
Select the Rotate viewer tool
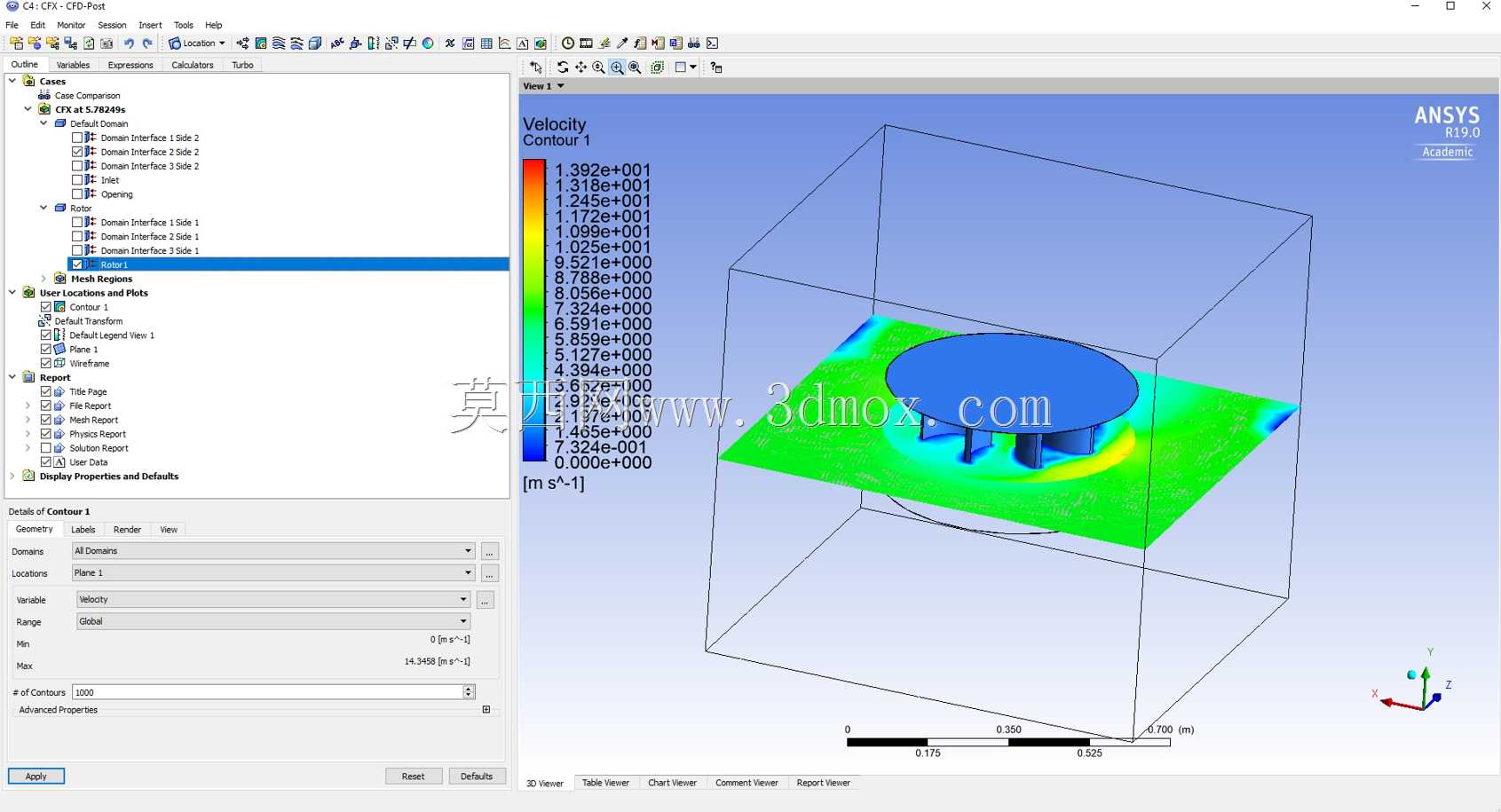point(563,67)
